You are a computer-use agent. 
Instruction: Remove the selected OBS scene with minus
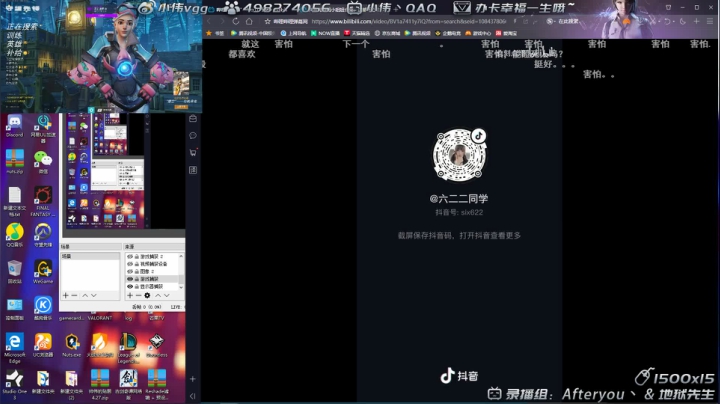74,295
